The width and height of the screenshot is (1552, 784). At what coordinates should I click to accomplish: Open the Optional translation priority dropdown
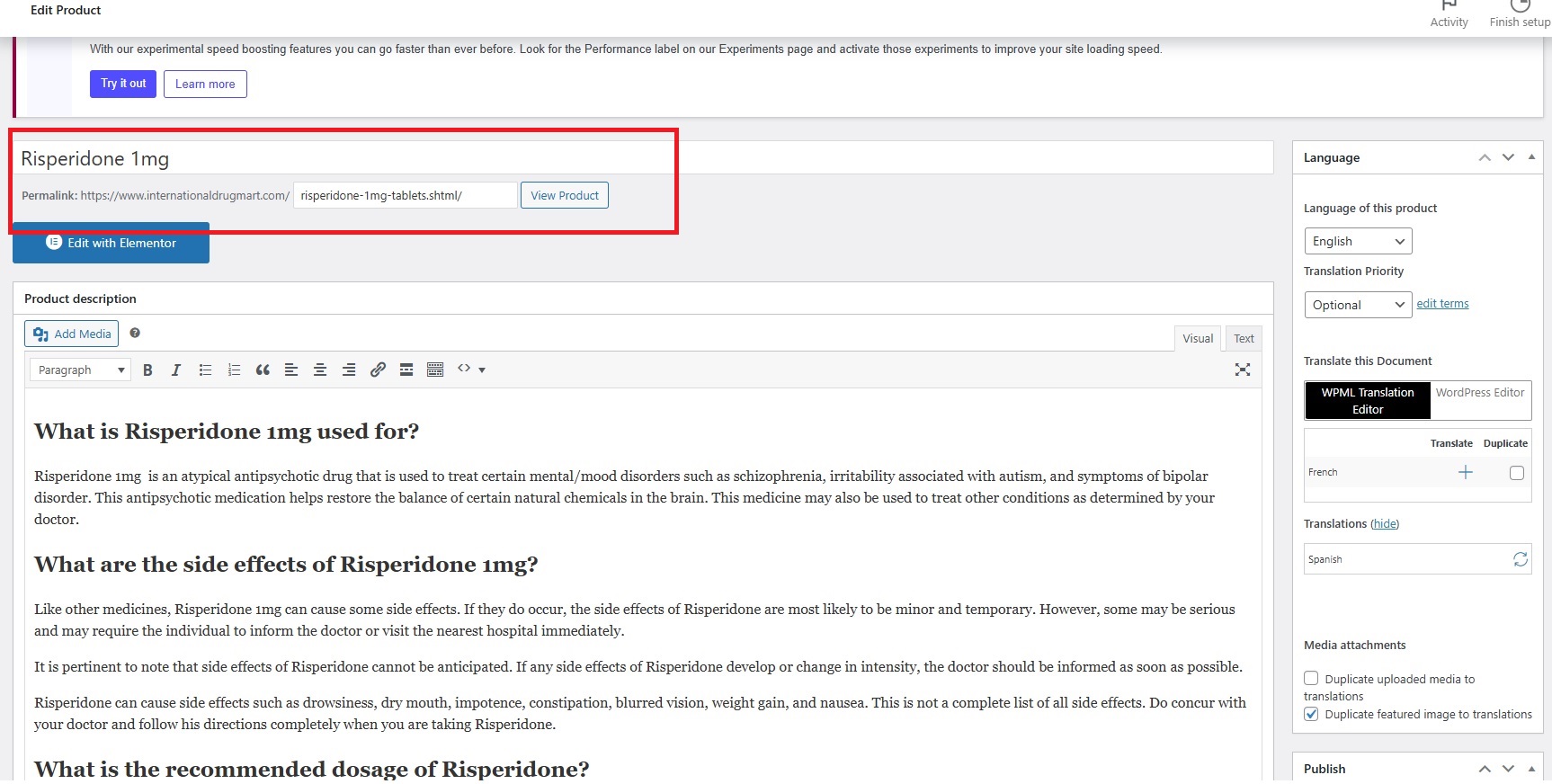coord(1358,305)
